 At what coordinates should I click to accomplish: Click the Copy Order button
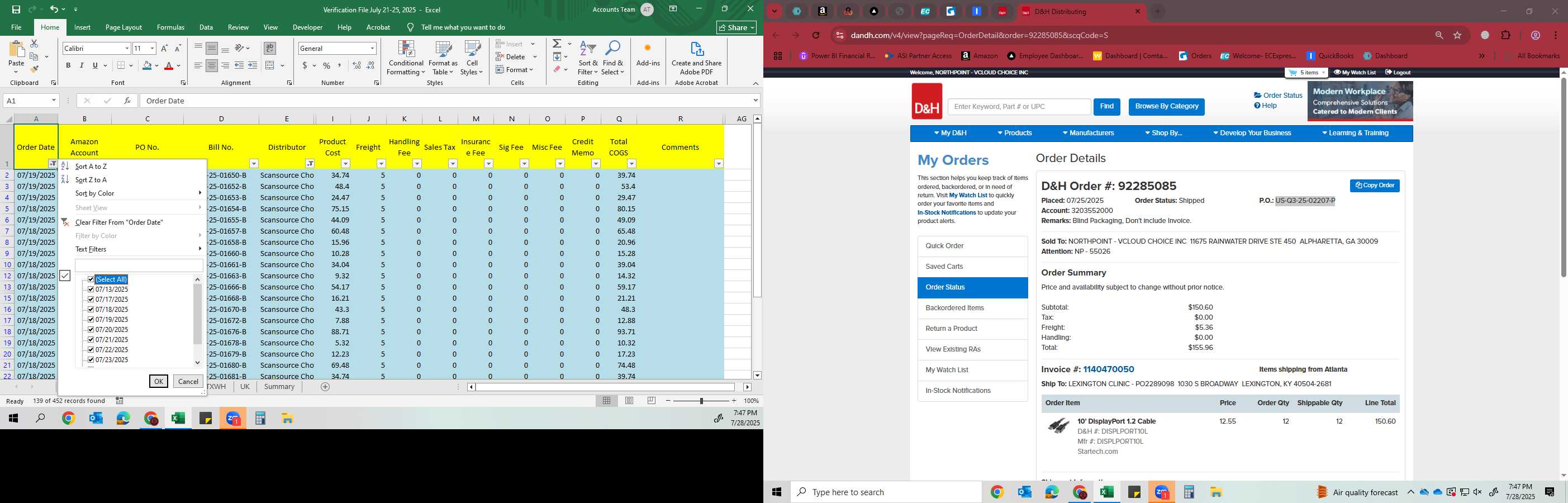[x=1375, y=186]
